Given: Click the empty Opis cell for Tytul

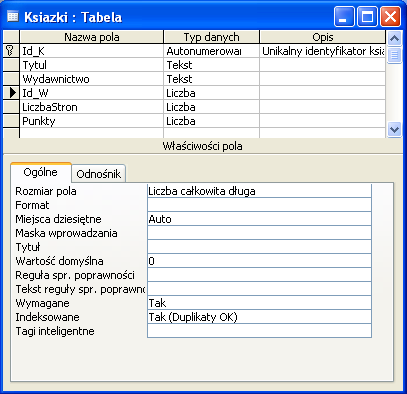Looking at the screenshot, I should [323, 65].
